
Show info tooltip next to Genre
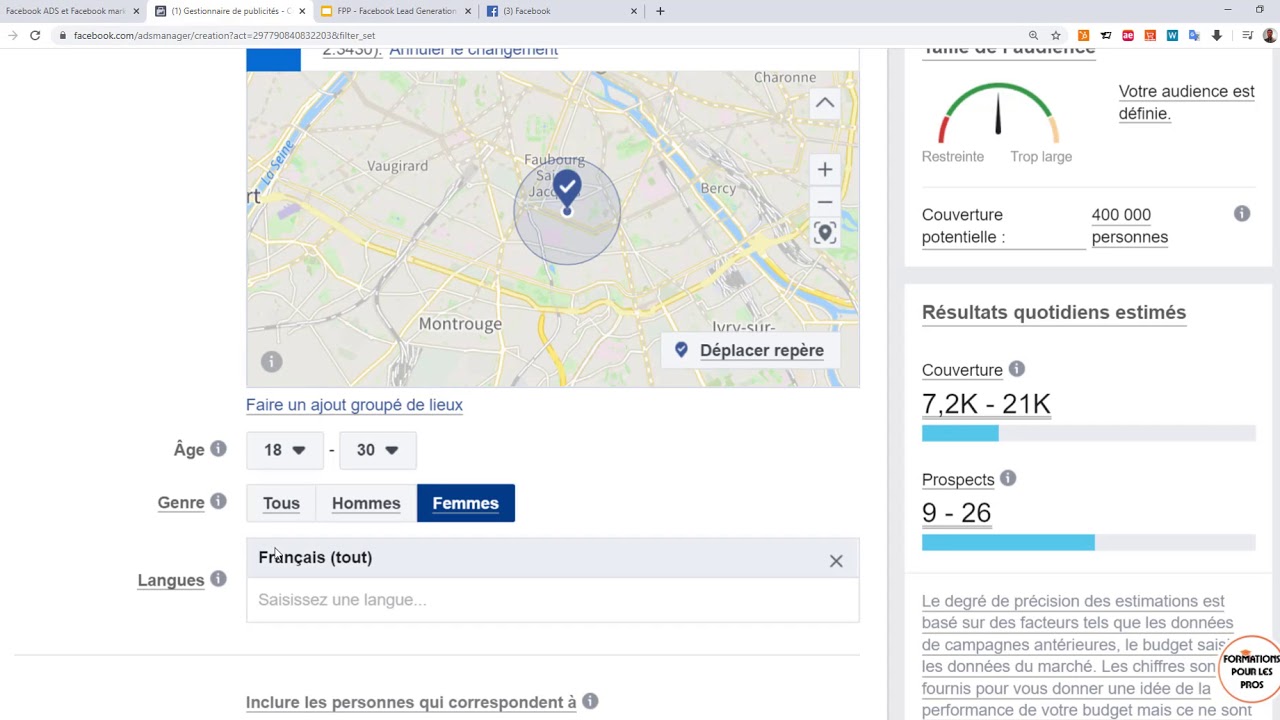[x=218, y=502]
